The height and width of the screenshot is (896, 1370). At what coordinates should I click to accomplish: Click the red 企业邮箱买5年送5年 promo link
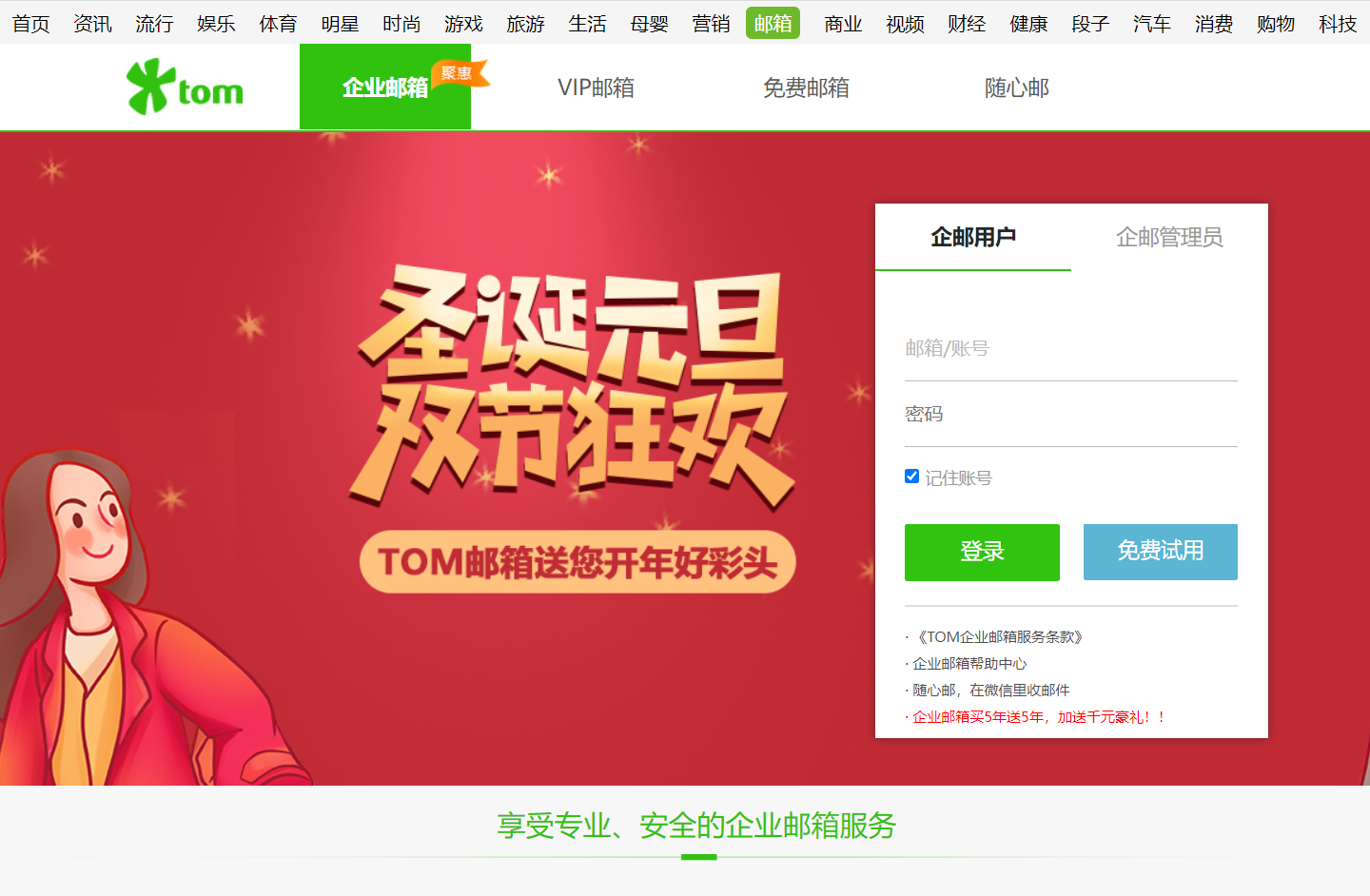(1039, 717)
